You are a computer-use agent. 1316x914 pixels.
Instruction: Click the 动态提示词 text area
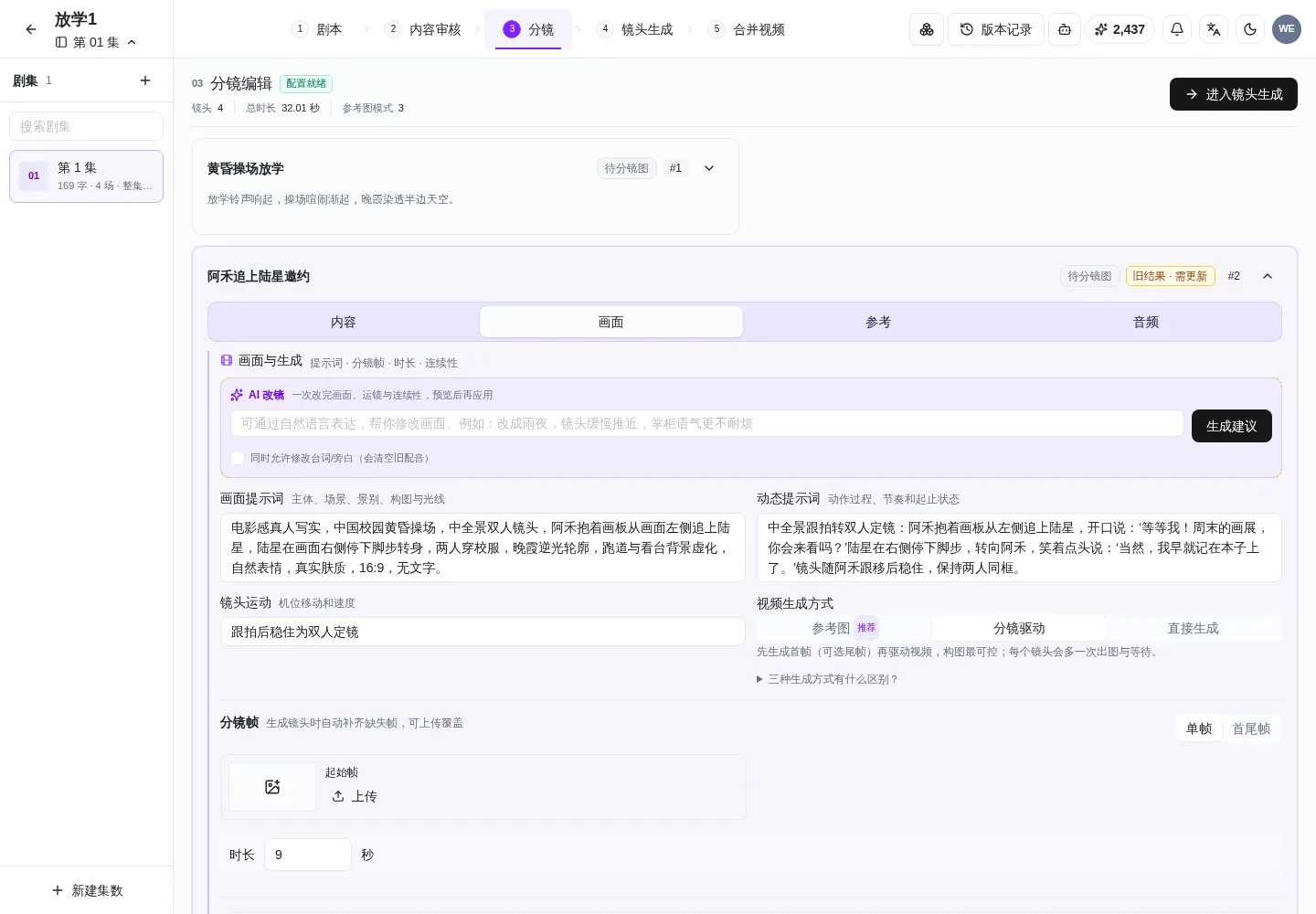[x=1019, y=547]
